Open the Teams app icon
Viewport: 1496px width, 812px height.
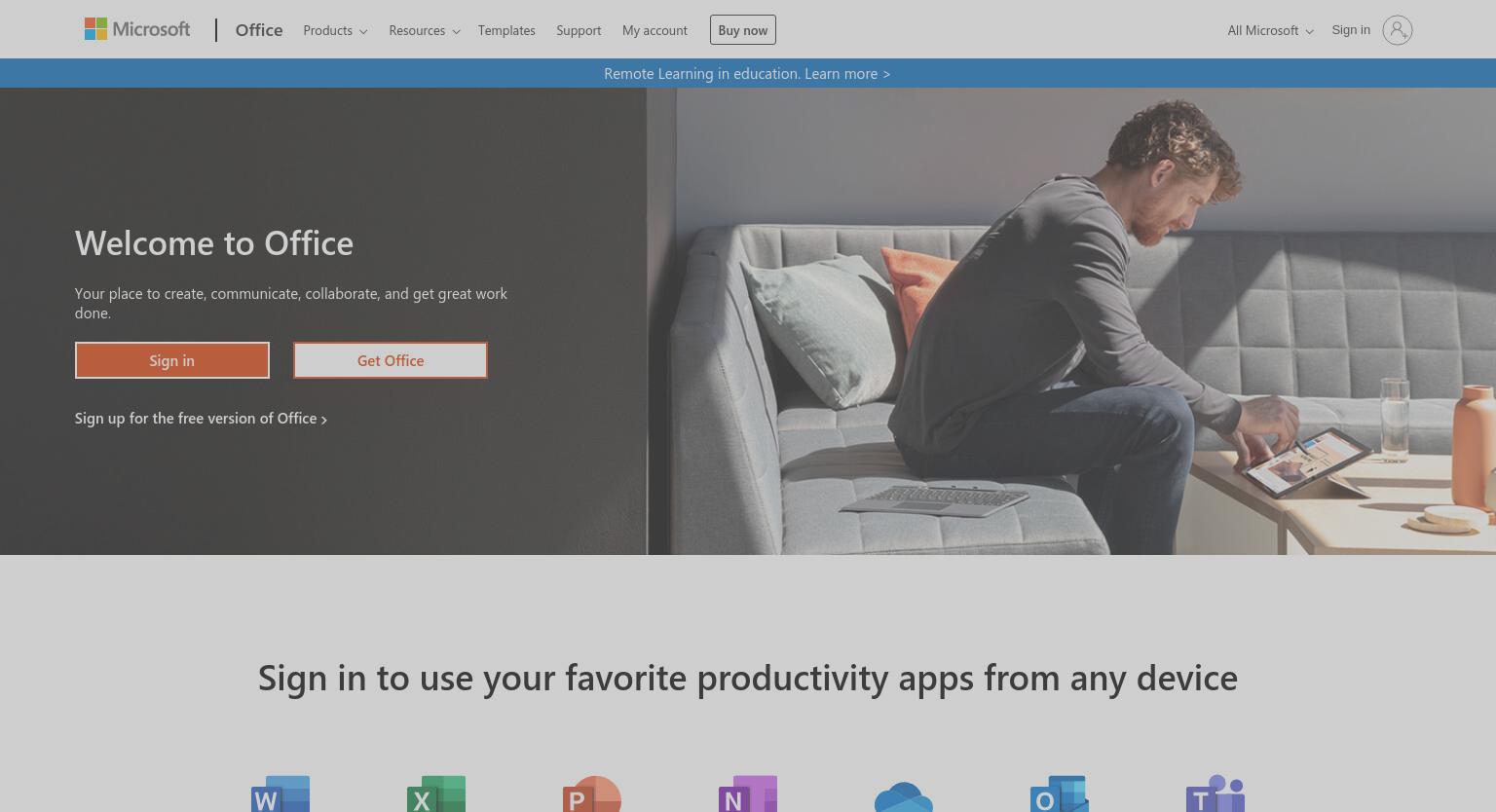(1215, 794)
